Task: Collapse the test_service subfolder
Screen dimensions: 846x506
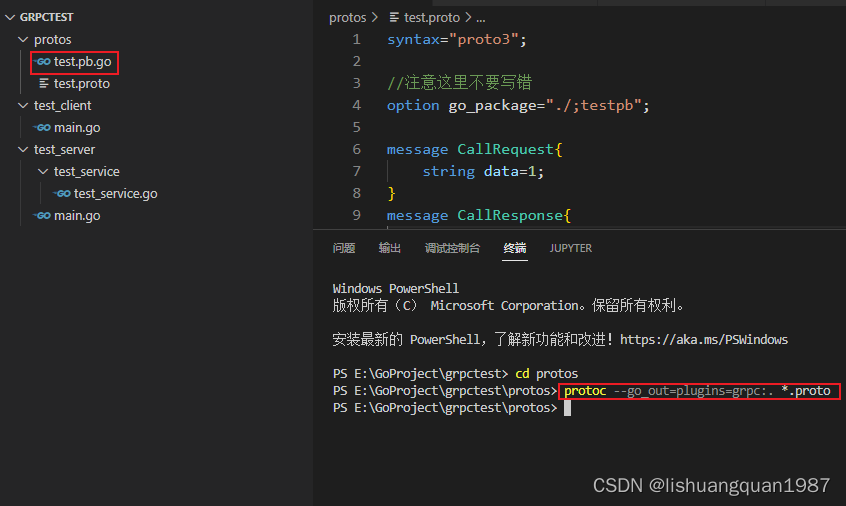Action: 43,172
